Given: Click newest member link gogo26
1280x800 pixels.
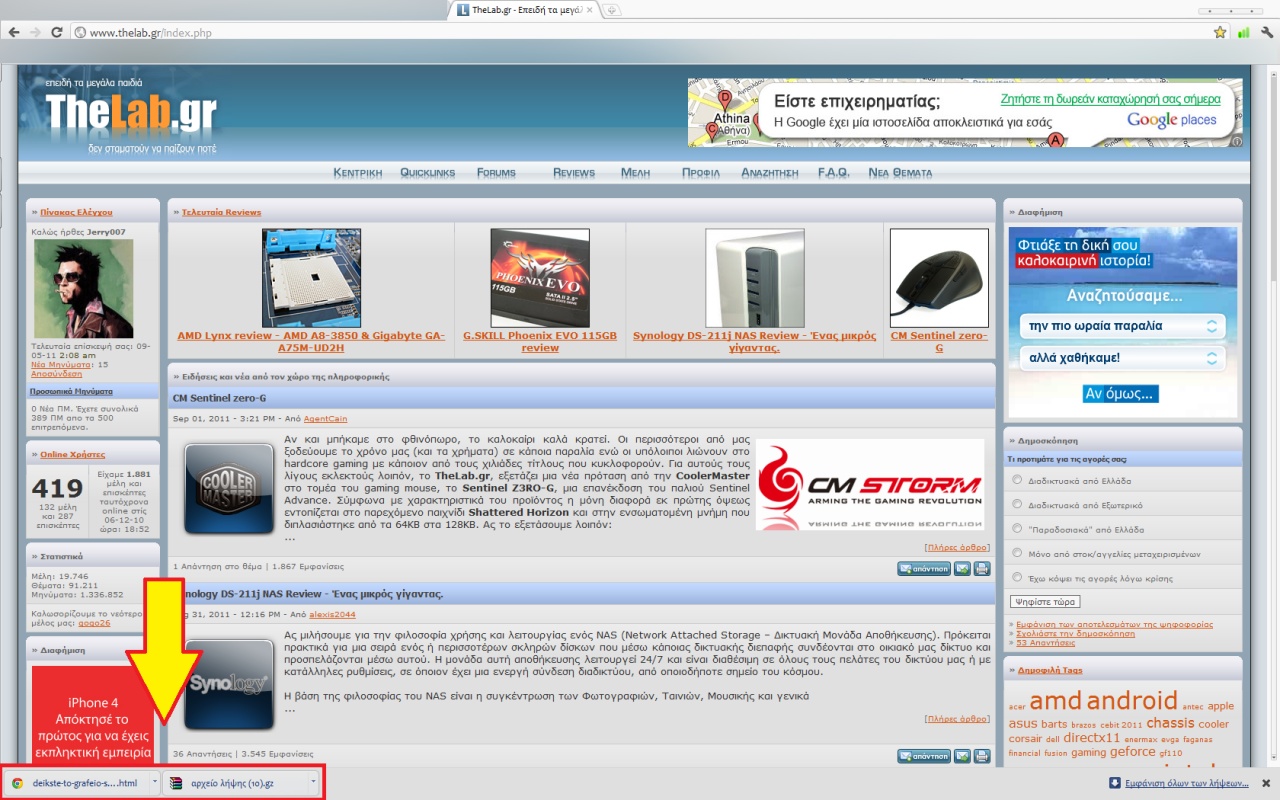Looking at the screenshot, I should 94,623.
